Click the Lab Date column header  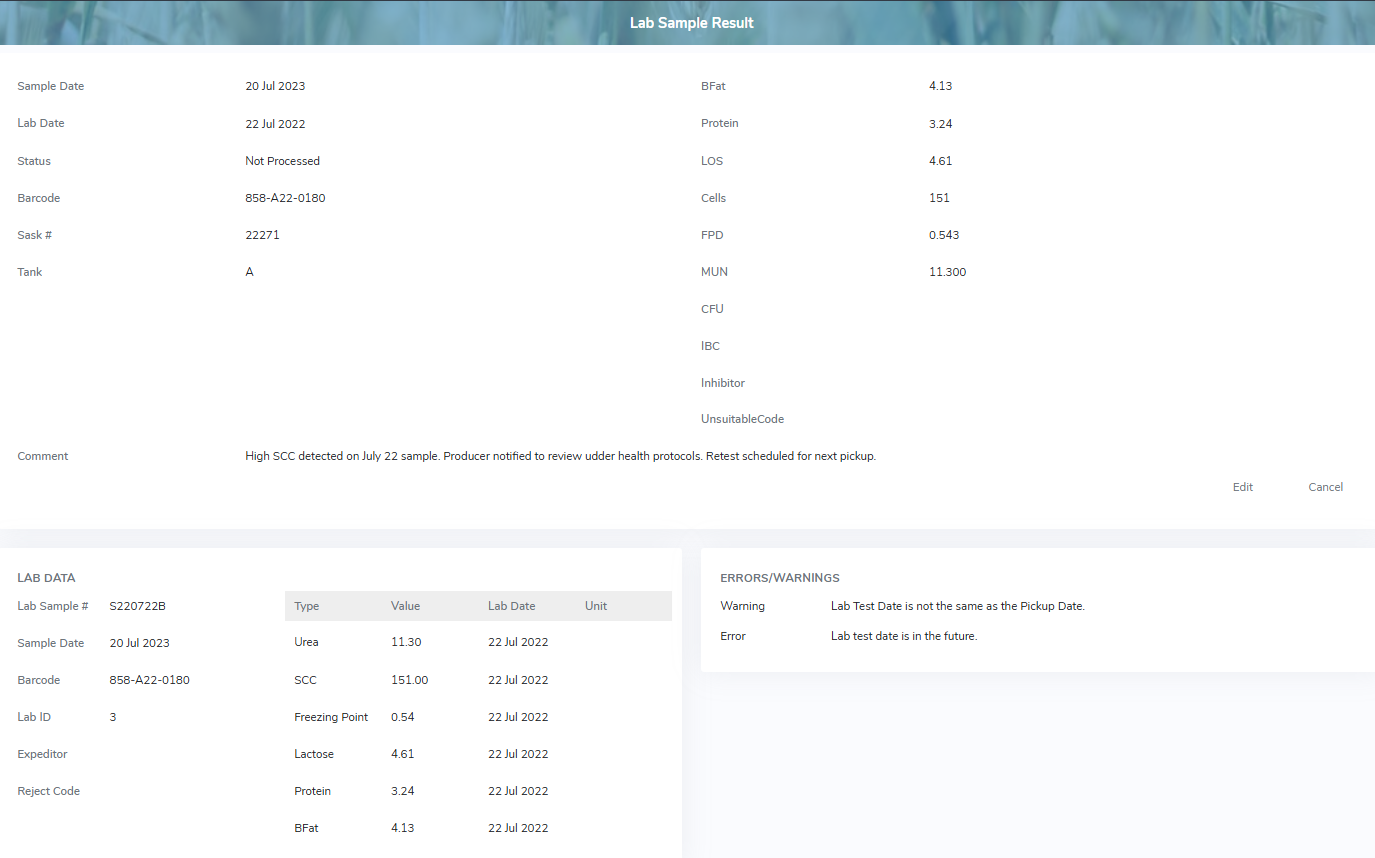[x=511, y=606]
